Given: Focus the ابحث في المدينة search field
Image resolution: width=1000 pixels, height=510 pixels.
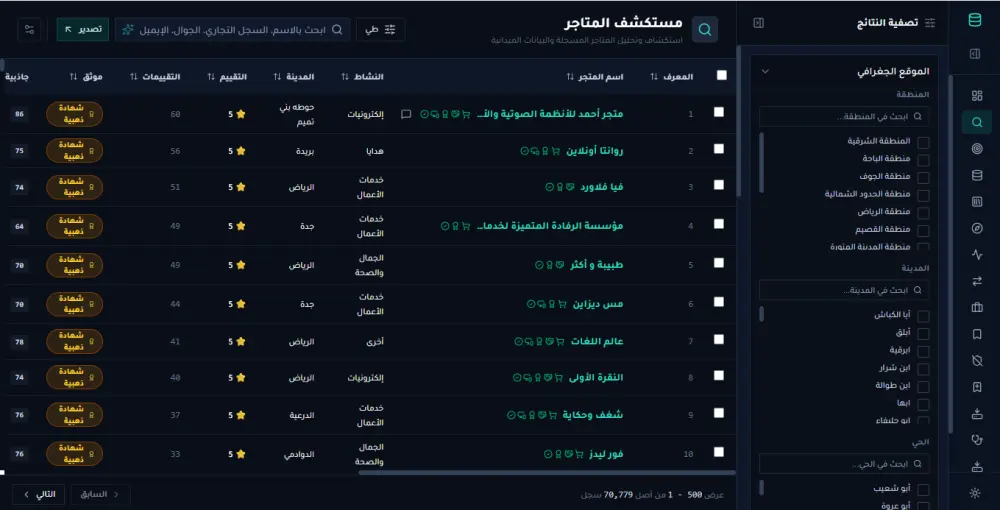Looking at the screenshot, I should pos(844,290).
